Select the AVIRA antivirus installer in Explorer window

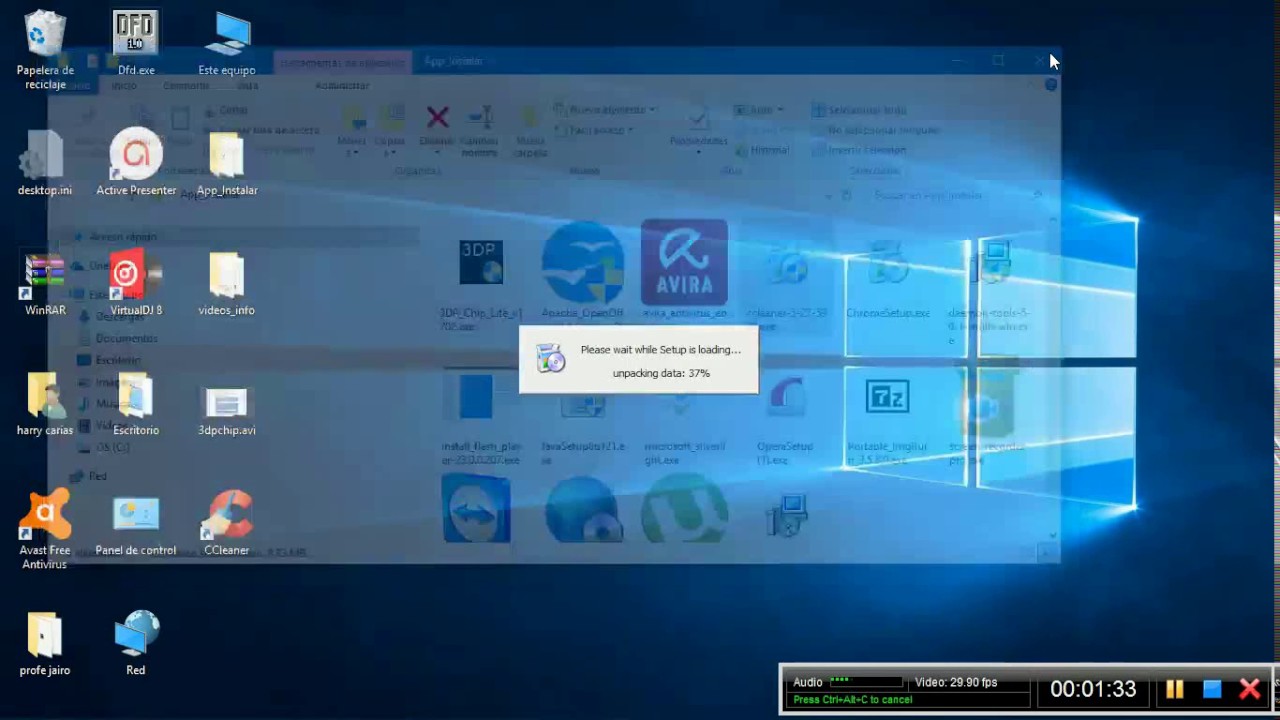tap(684, 270)
